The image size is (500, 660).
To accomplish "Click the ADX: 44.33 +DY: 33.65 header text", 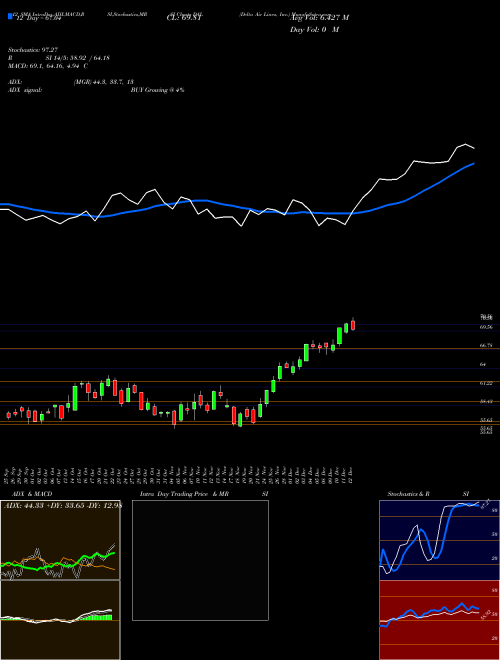I will point(62,506).
